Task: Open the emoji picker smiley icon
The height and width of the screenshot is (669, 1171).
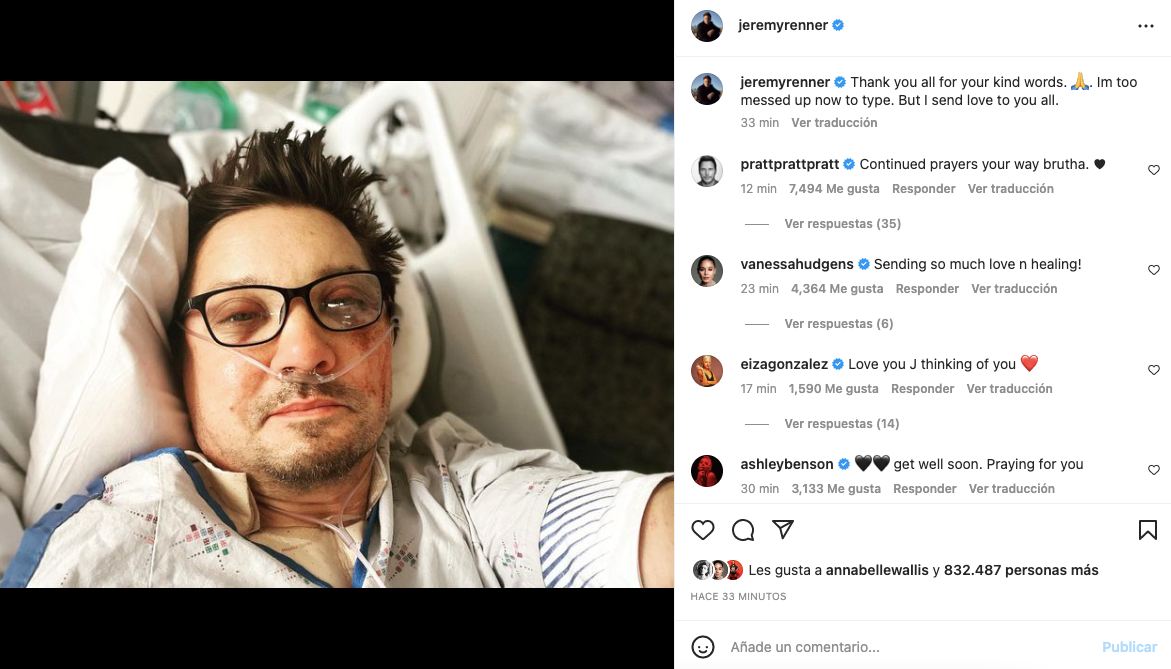Action: point(703,647)
